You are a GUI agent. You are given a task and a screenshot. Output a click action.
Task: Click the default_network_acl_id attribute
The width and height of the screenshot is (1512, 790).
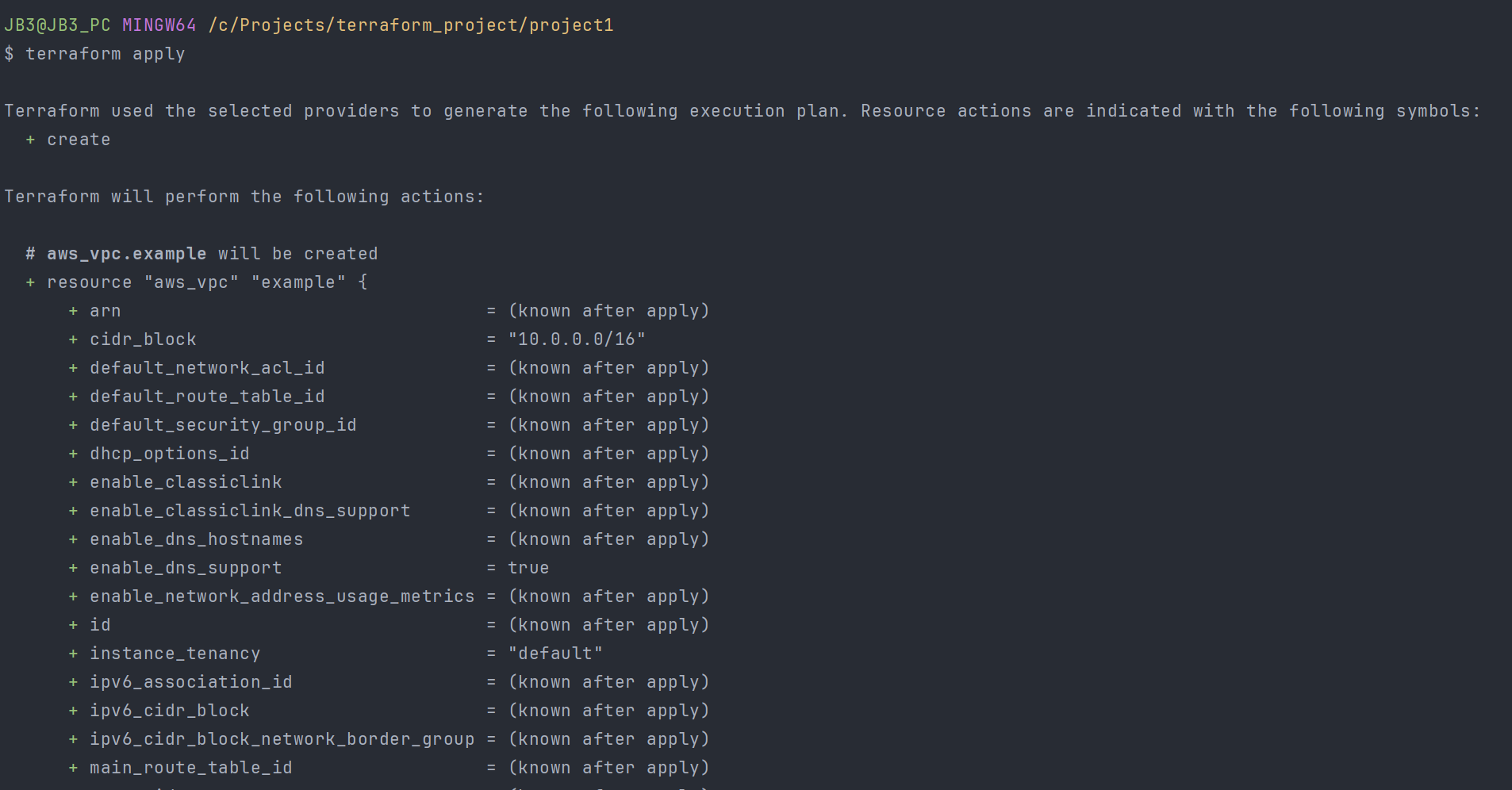[x=207, y=368]
